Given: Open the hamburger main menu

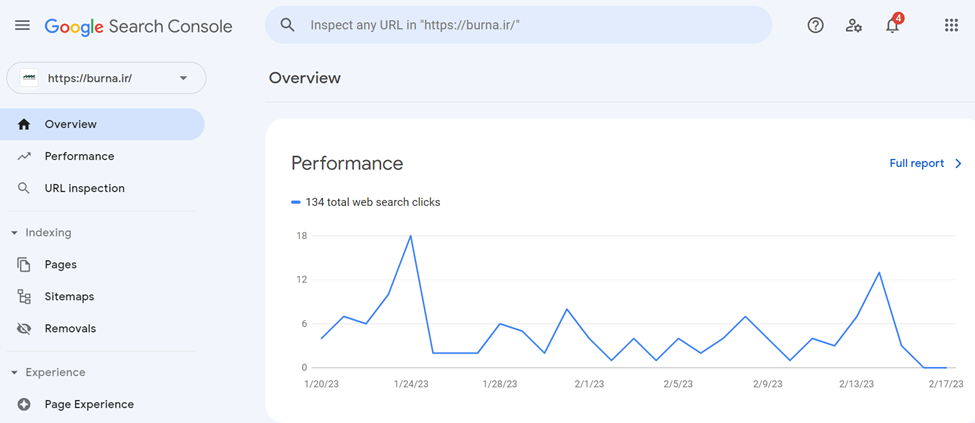Looking at the screenshot, I should pos(22,26).
